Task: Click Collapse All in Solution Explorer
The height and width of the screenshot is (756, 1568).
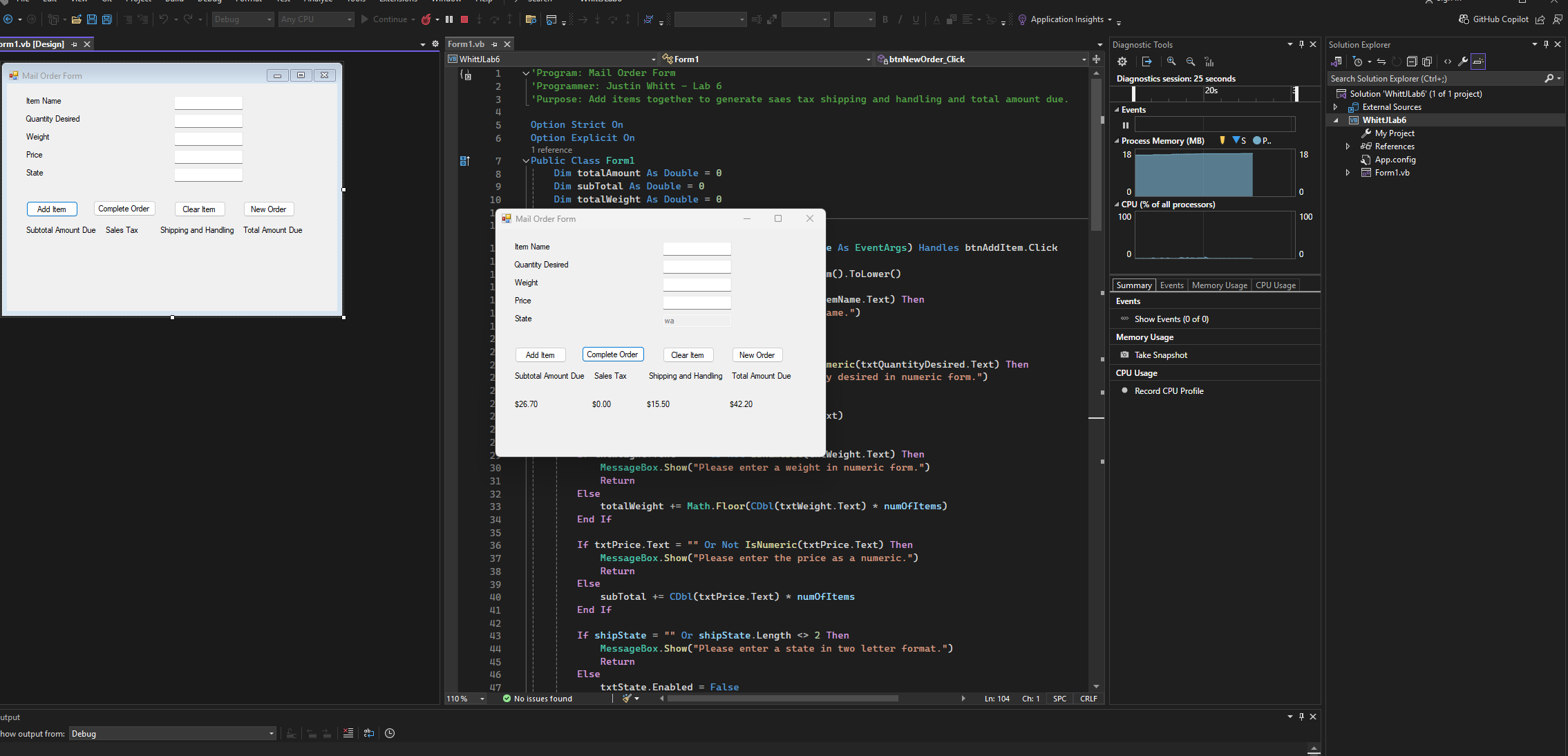Action: [1412, 62]
